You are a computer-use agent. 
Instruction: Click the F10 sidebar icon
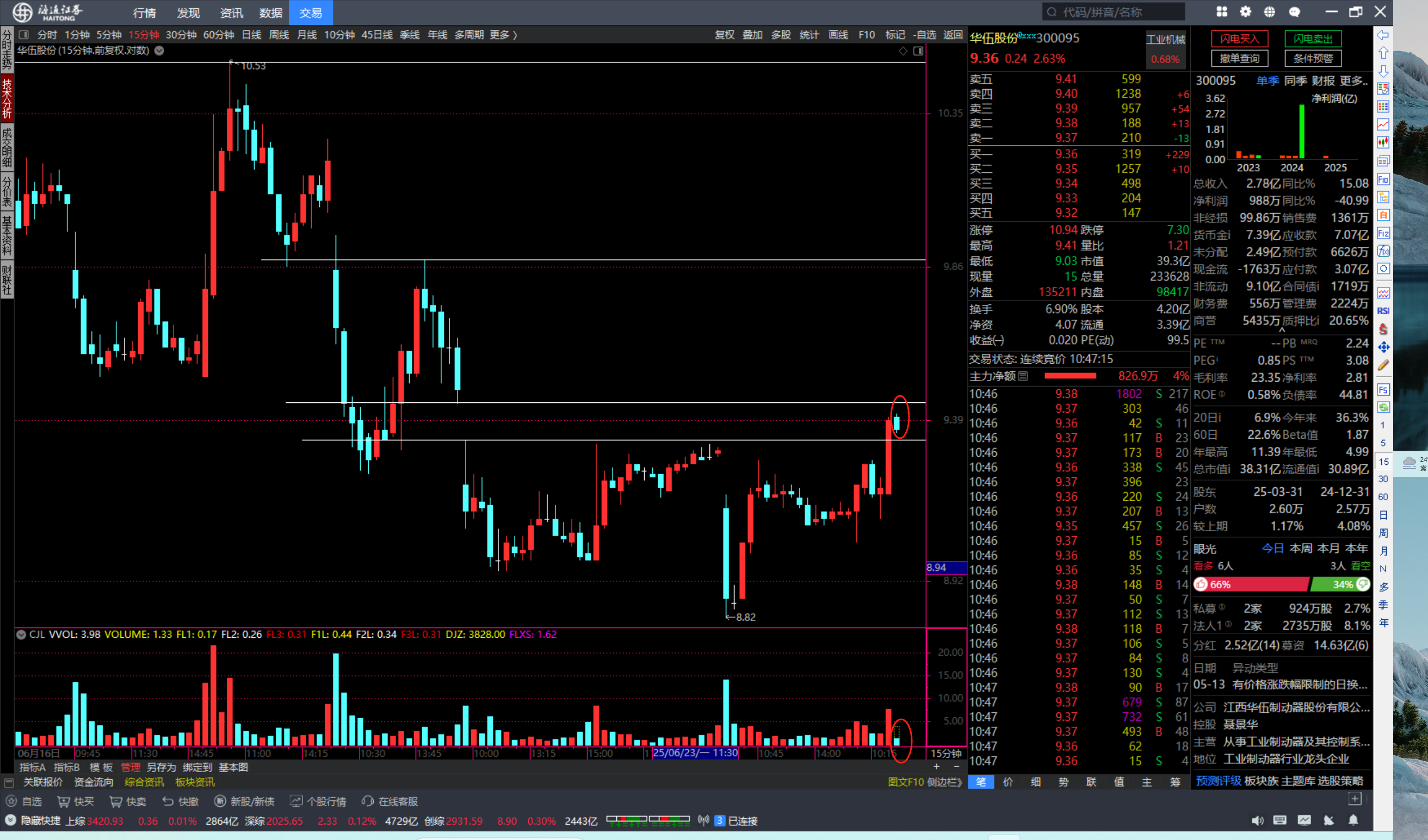(x=1383, y=179)
